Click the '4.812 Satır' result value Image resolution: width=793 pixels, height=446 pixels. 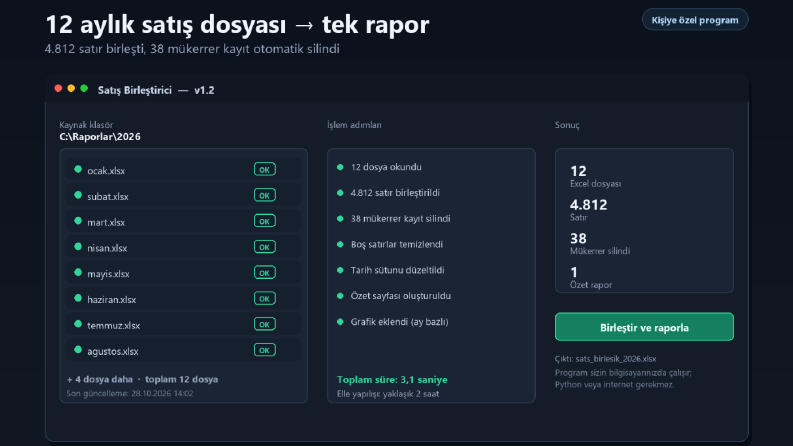coord(589,210)
